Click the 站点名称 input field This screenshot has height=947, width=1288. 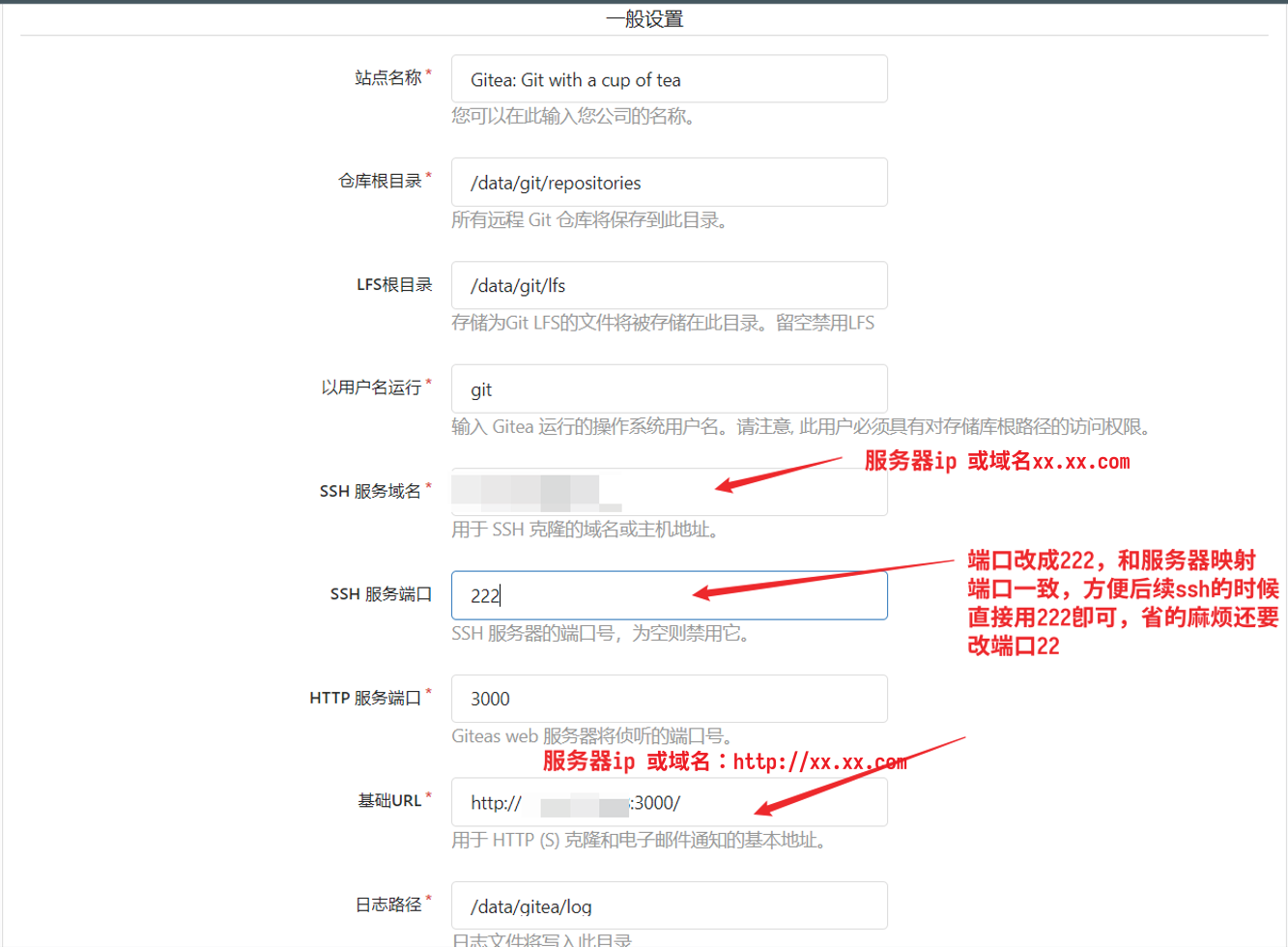tap(669, 79)
